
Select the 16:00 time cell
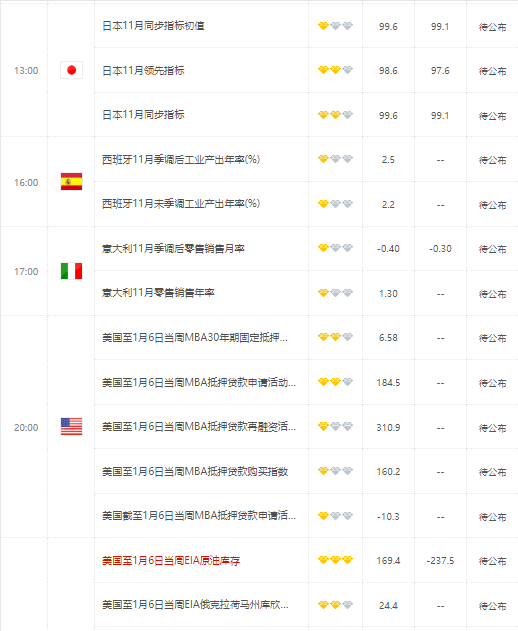click(x=26, y=182)
